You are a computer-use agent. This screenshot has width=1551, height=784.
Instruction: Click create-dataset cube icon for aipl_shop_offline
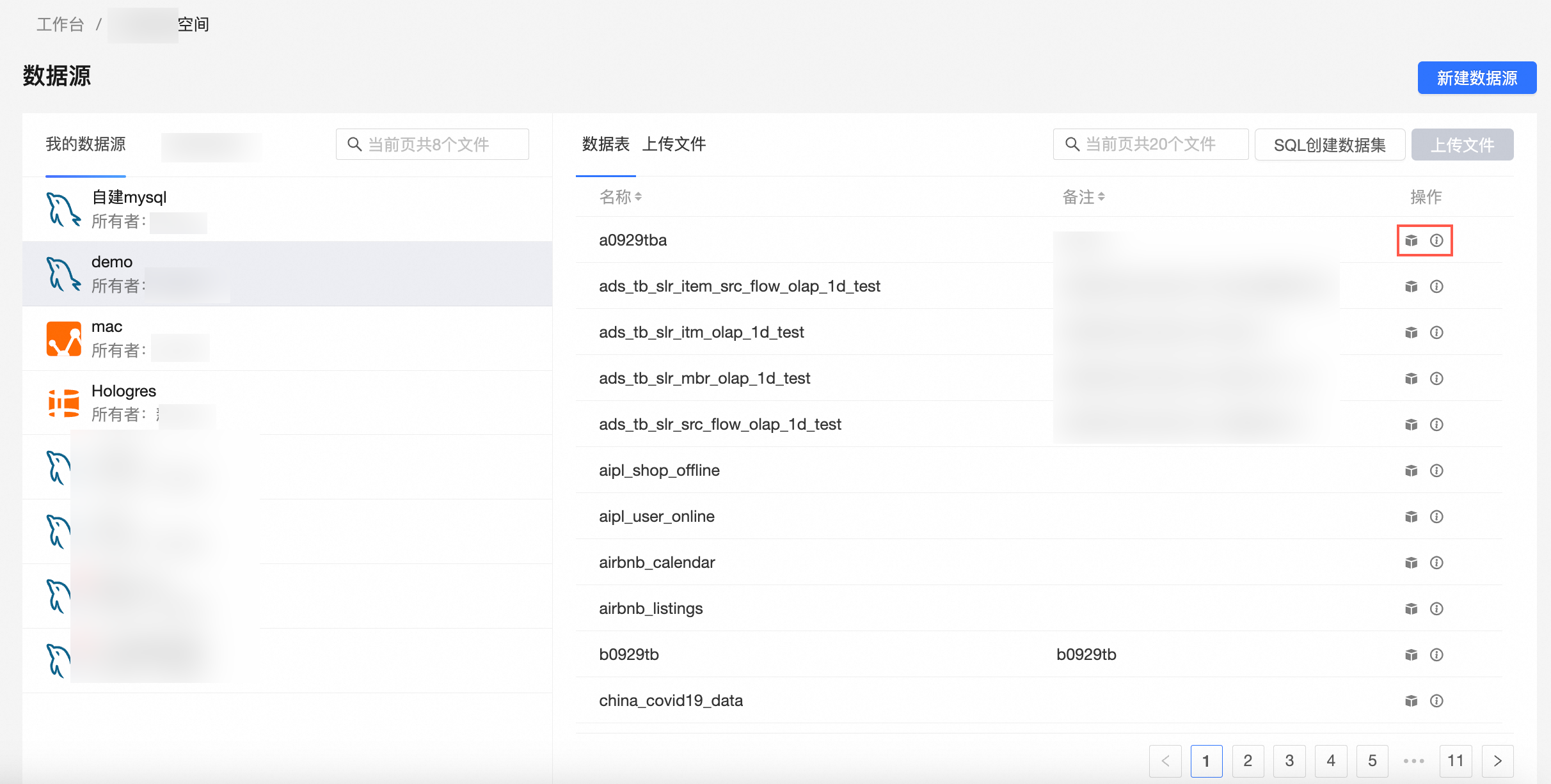(x=1411, y=471)
